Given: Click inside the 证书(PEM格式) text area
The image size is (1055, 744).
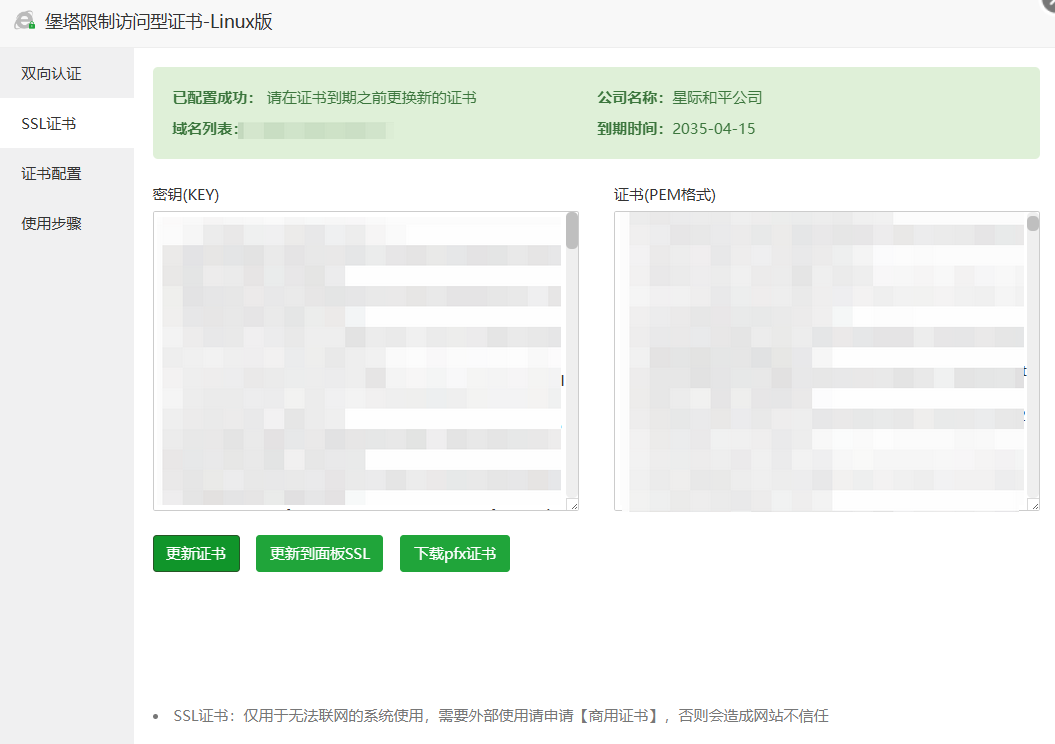Looking at the screenshot, I should tap(820, 360).
